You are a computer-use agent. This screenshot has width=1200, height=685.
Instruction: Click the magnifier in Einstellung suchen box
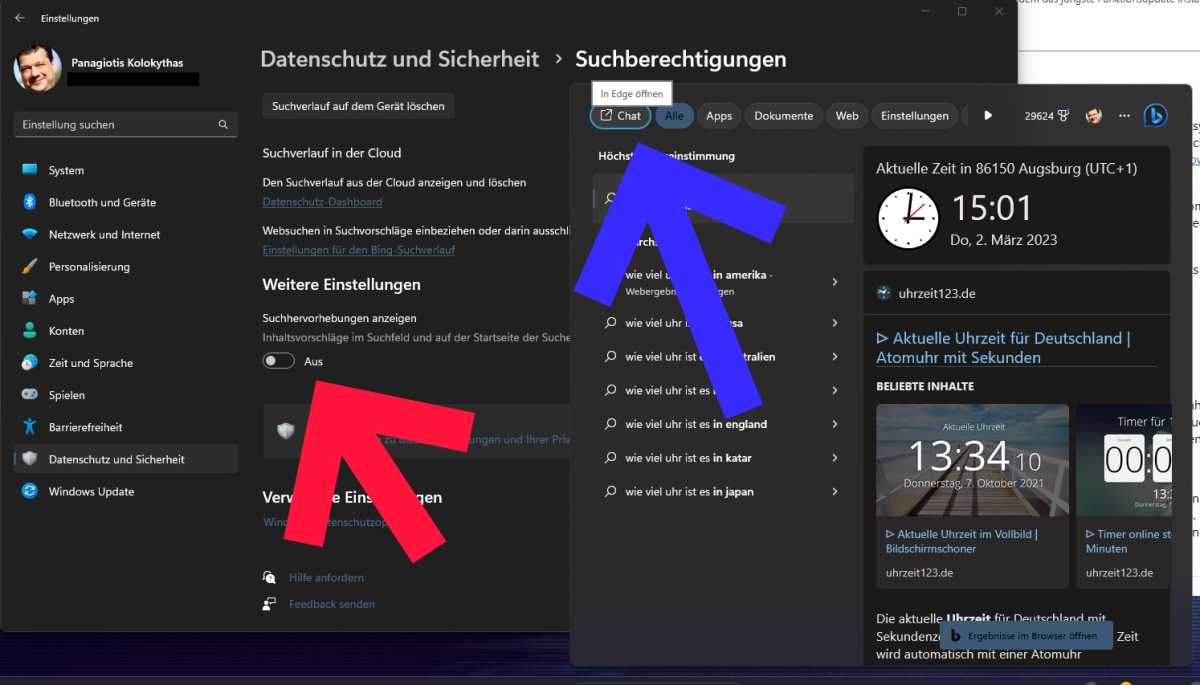223,125
